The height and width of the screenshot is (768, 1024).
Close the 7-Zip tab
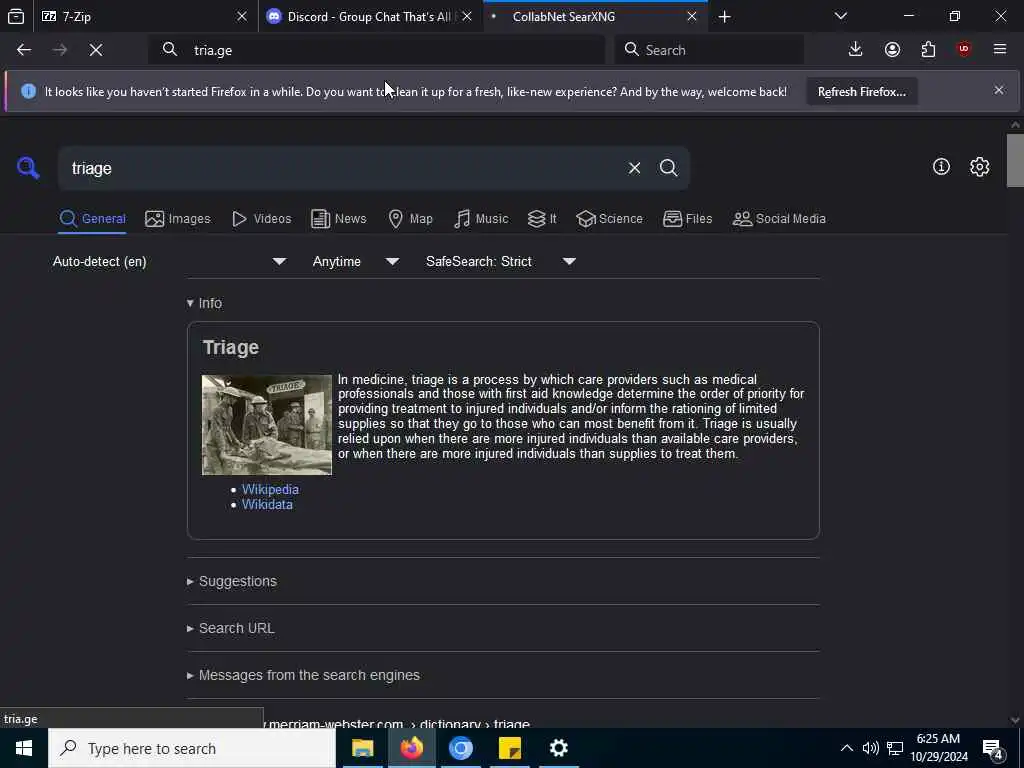242,16
